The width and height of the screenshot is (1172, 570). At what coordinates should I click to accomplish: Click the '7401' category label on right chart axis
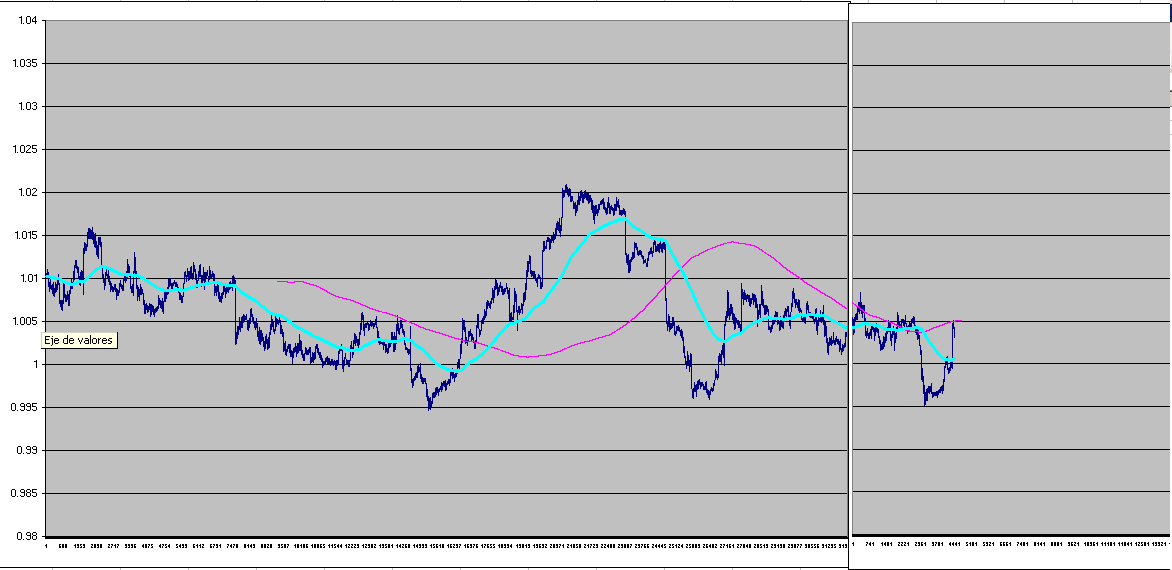(1022, 545)
